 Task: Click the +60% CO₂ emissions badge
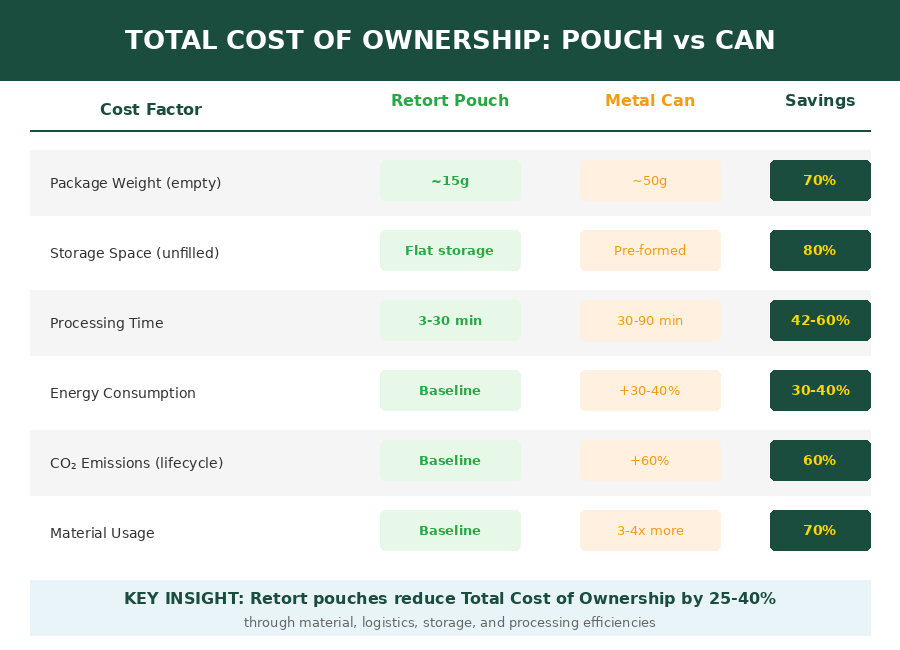650,461
